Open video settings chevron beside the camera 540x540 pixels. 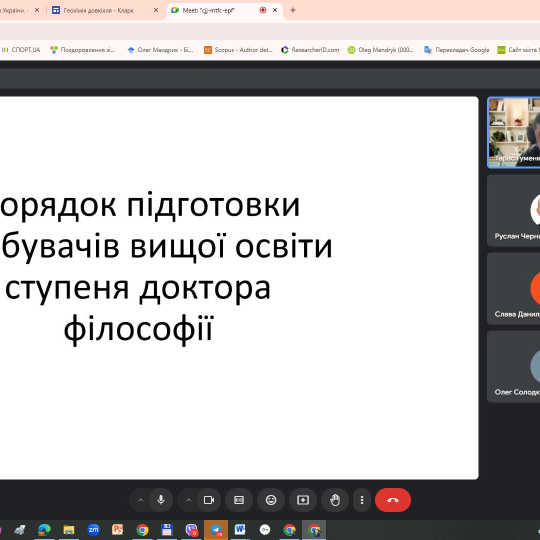tap(188, 500)
